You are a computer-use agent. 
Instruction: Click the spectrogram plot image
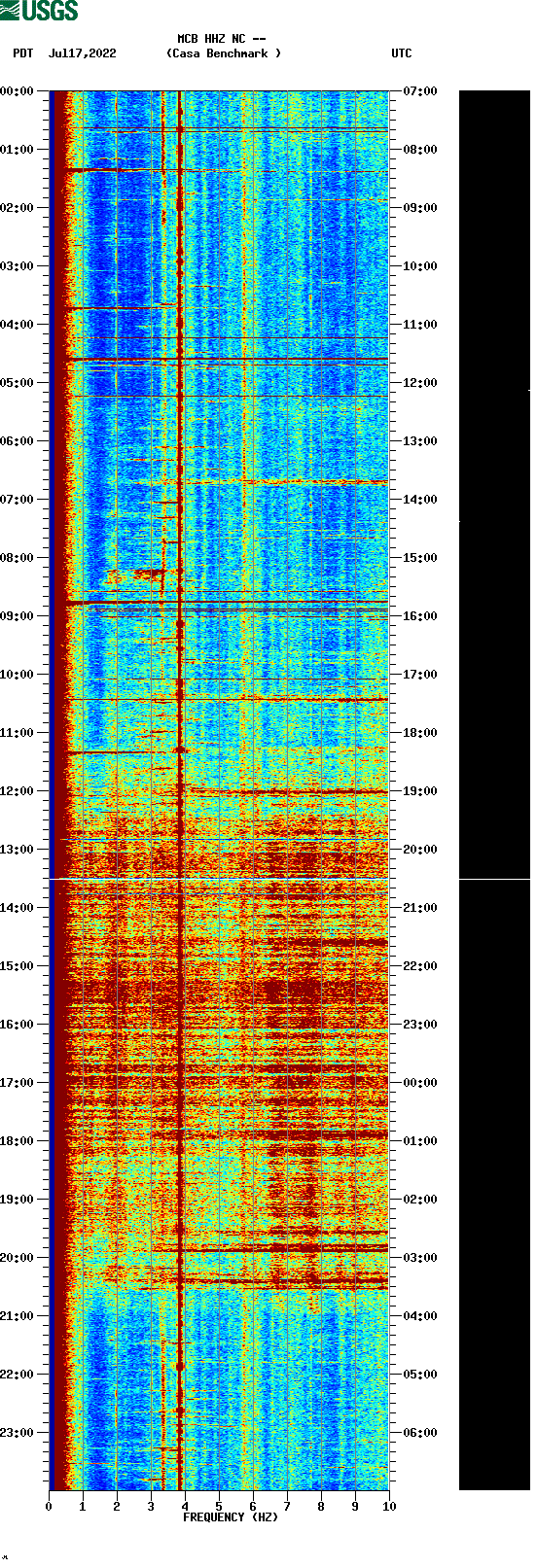click(219, 790)
